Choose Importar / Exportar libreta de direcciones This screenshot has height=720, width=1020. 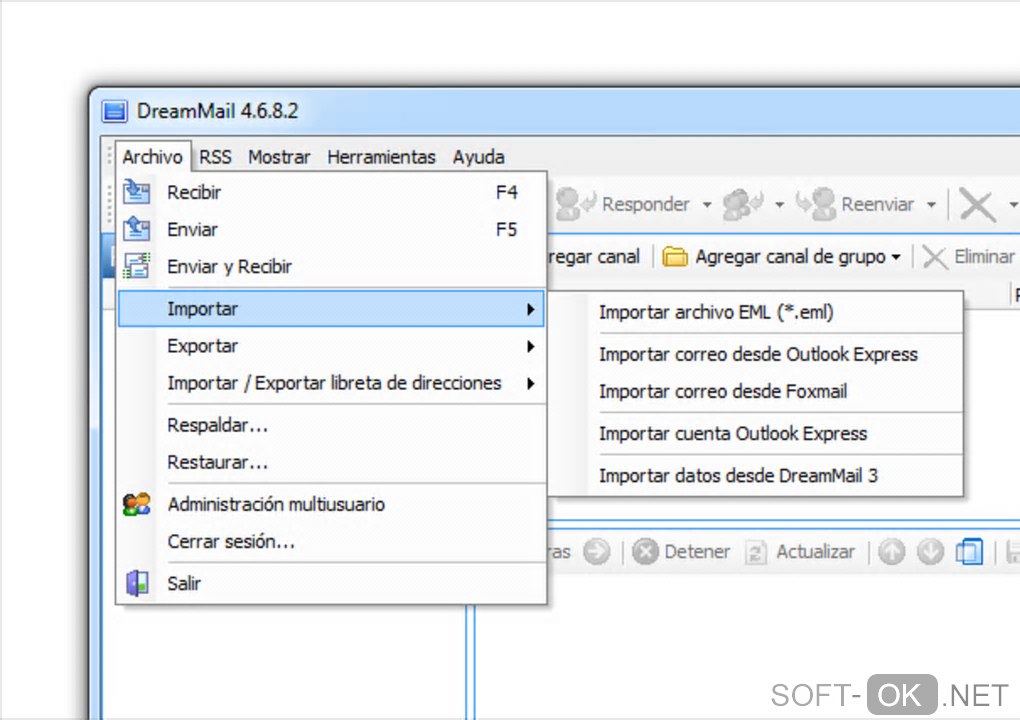(x=331, y=383)
